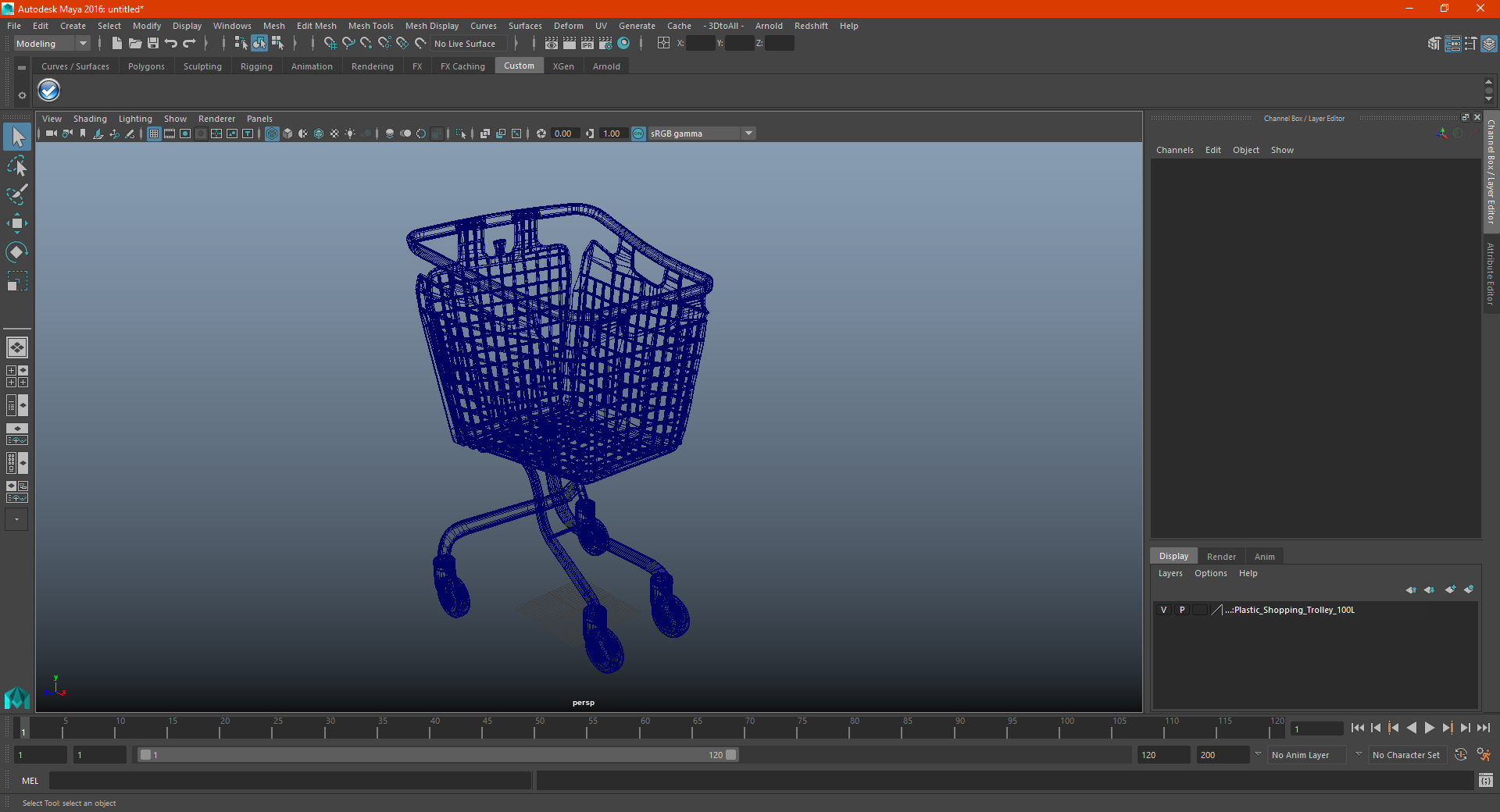Toggle smooth shade all in viewport
This screenshot has width=1500, height=812.
tap(287, 134)
